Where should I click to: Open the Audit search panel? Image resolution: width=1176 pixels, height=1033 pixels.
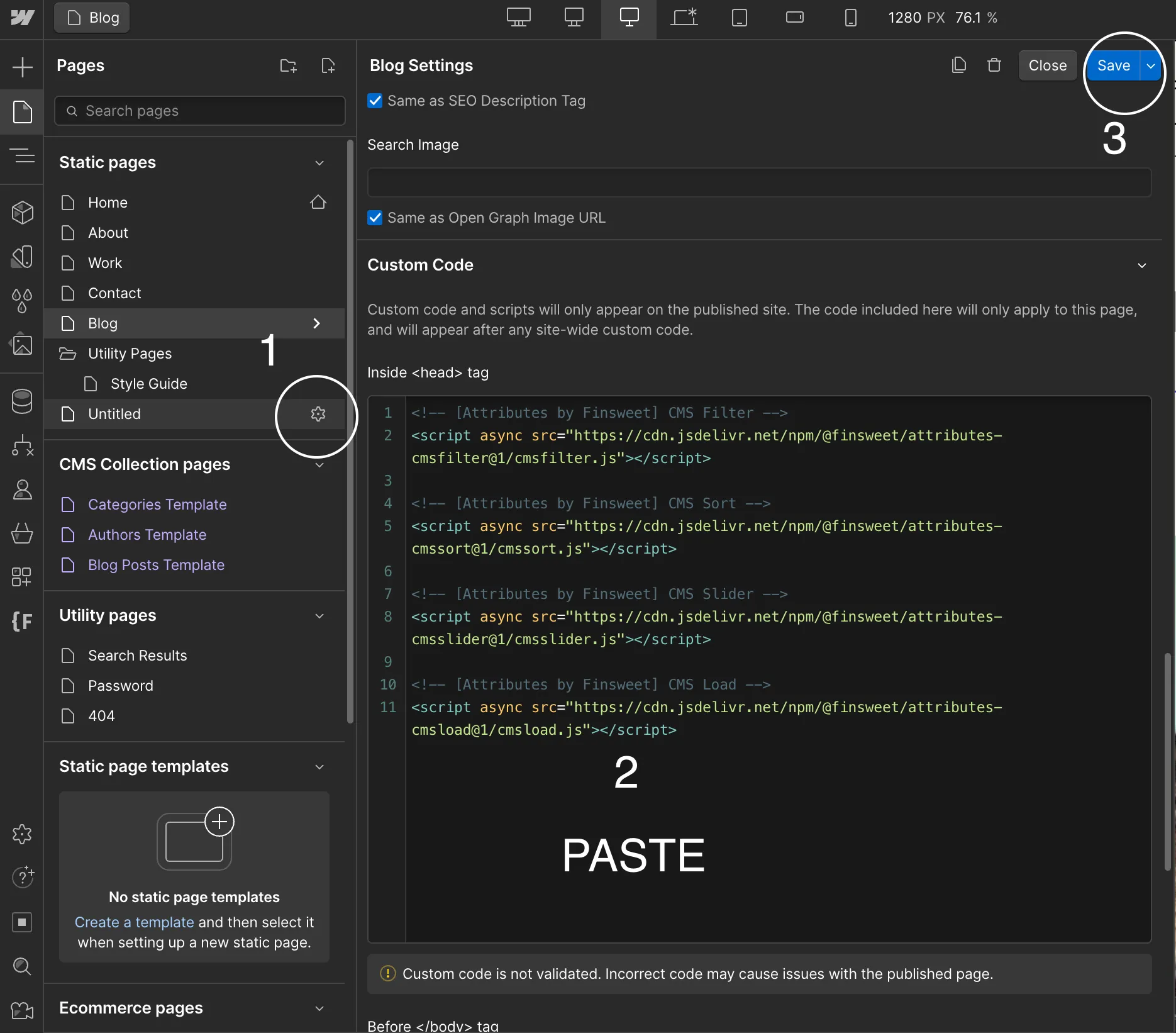click(22, 966)
